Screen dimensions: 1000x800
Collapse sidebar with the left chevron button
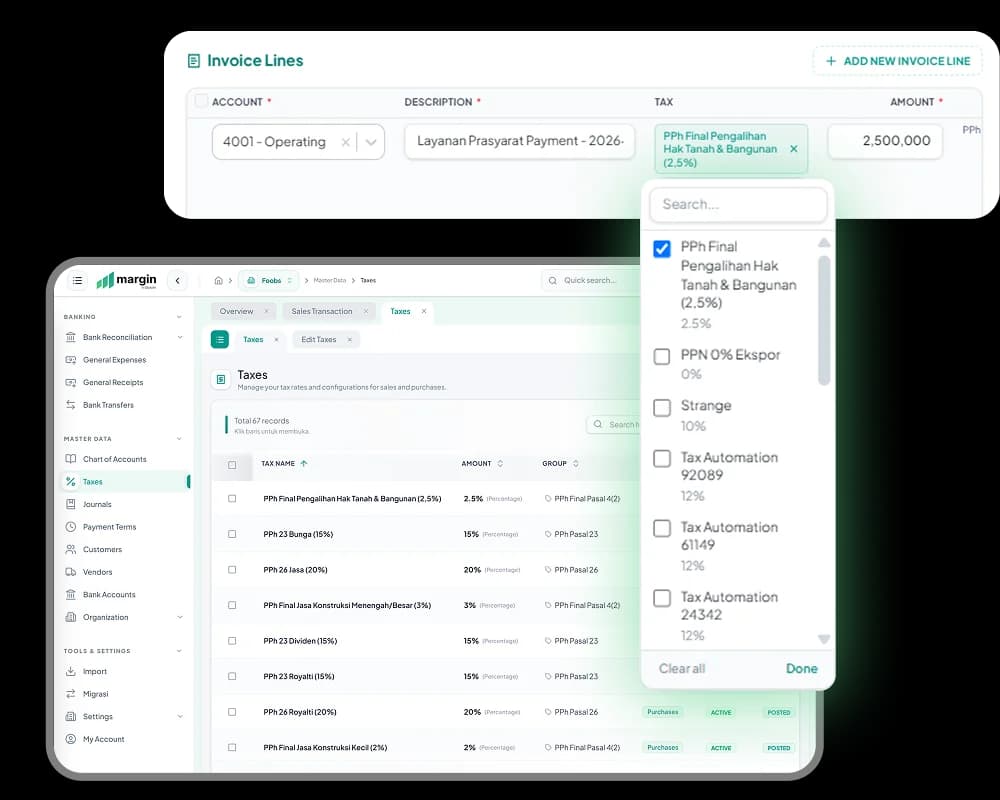pyautogui.click(x=177, y=280)
